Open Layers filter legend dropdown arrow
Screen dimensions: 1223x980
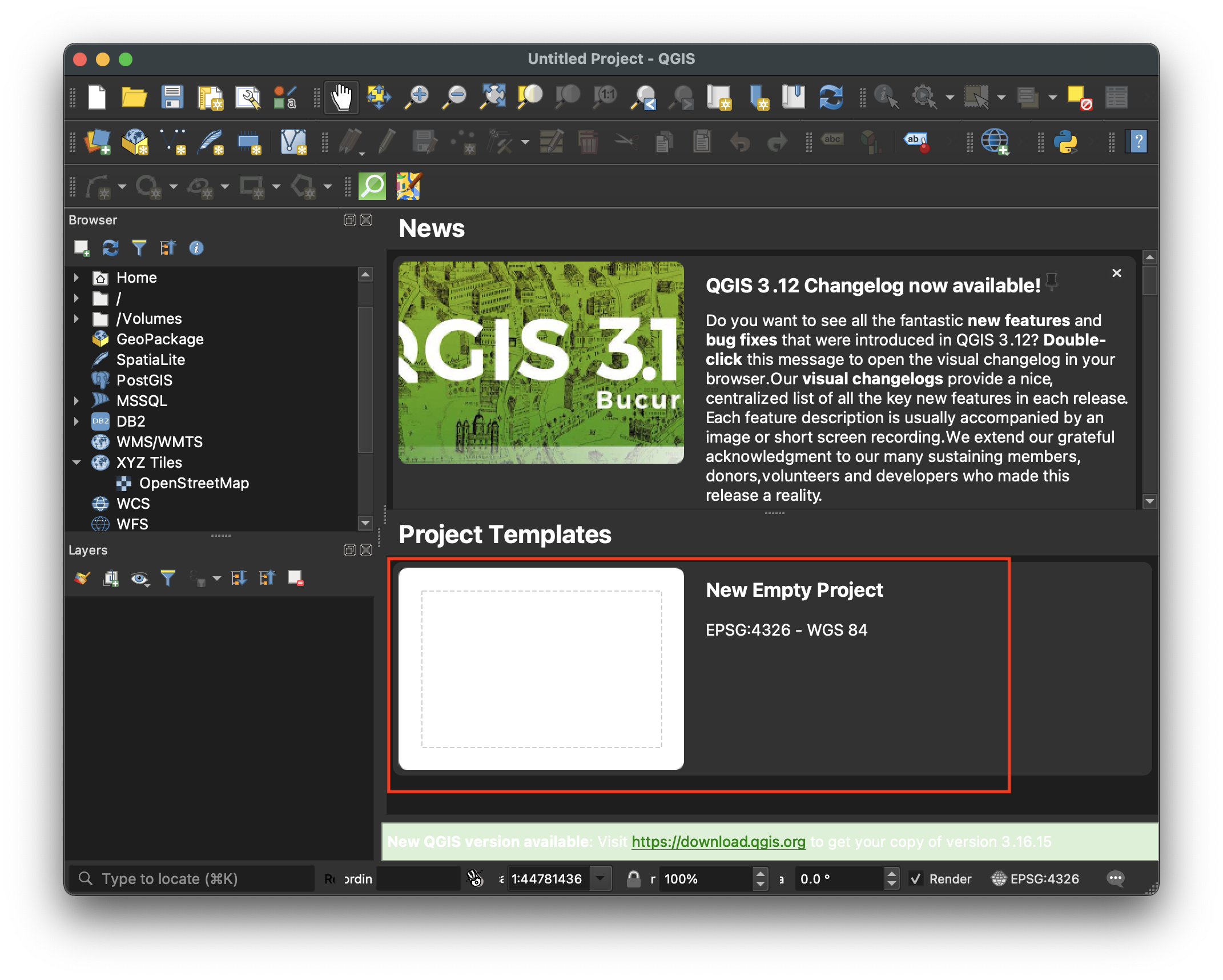tap(216, 579)
